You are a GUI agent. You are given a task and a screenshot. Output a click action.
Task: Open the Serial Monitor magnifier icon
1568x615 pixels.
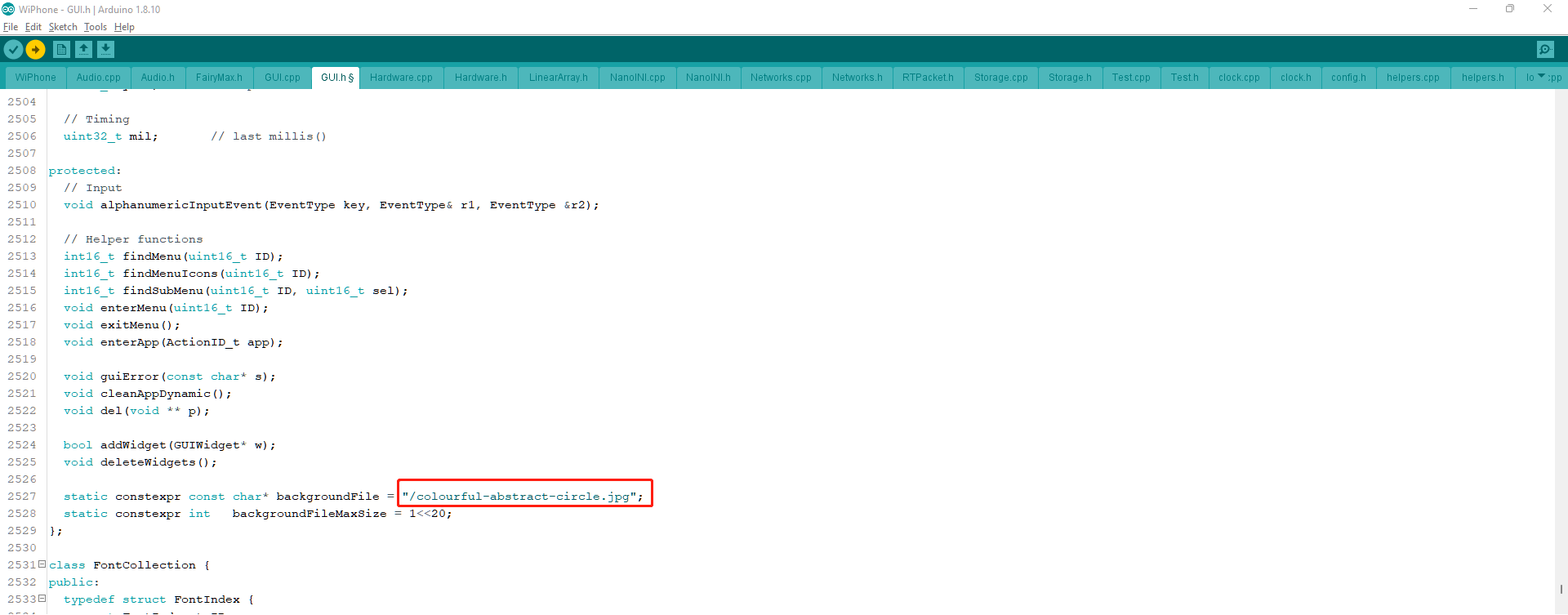[x=1545, y=50]
